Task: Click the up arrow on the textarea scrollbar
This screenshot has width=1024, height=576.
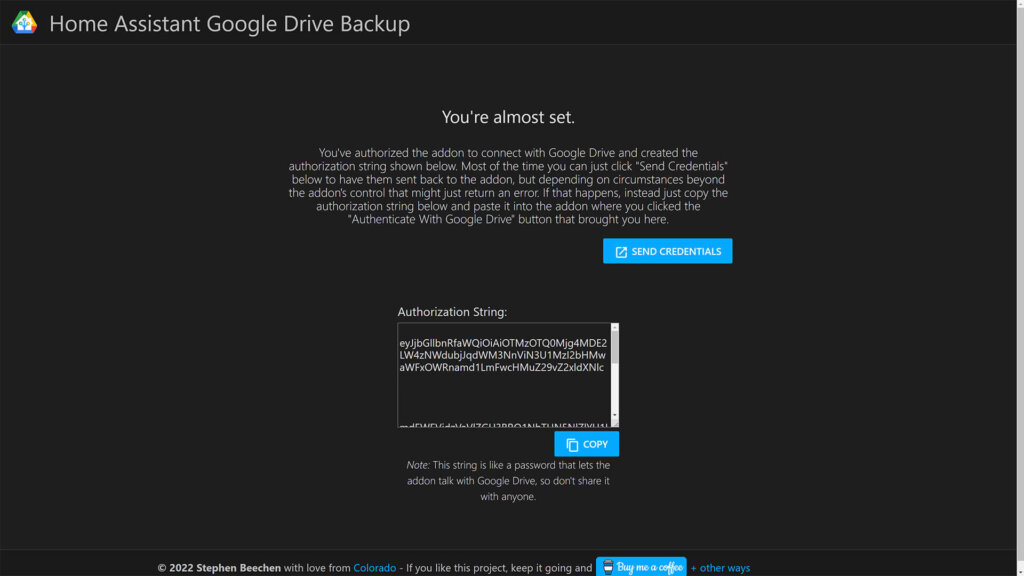Action: tap(616, 327)
